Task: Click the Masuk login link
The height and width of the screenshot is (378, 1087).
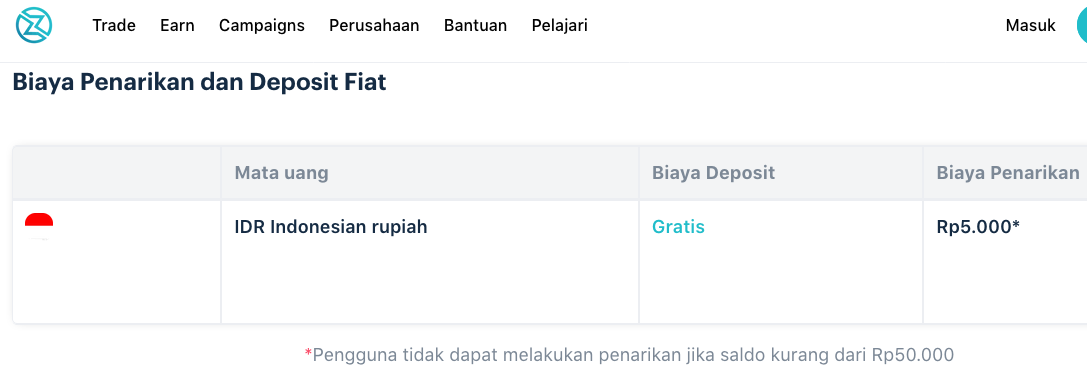Action: [1031, 26]
